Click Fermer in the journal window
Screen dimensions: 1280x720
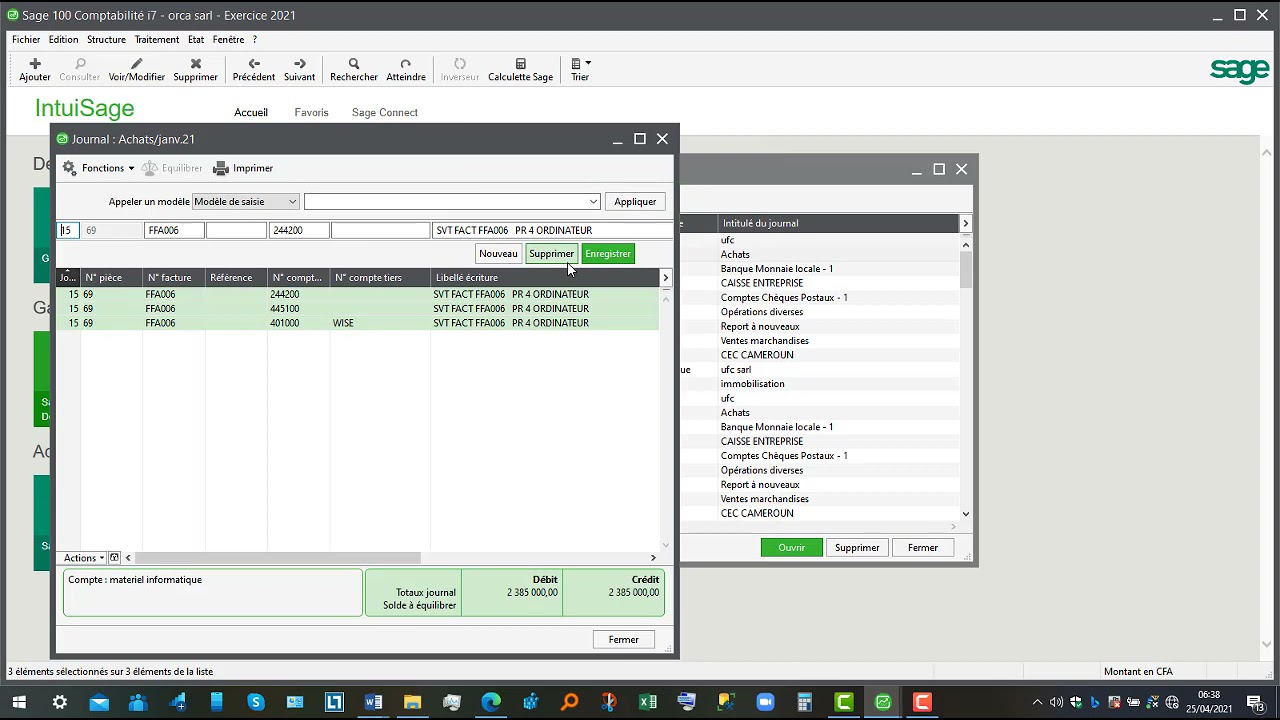623,640
